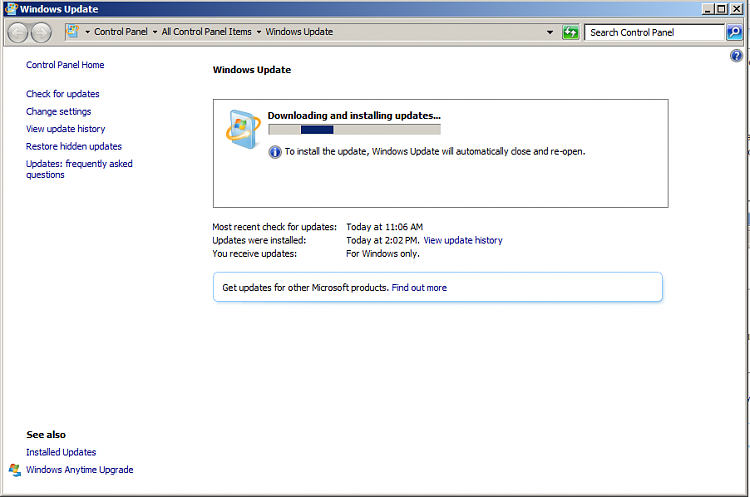
Task: Click the blue information icon
Action: (275, 152)
